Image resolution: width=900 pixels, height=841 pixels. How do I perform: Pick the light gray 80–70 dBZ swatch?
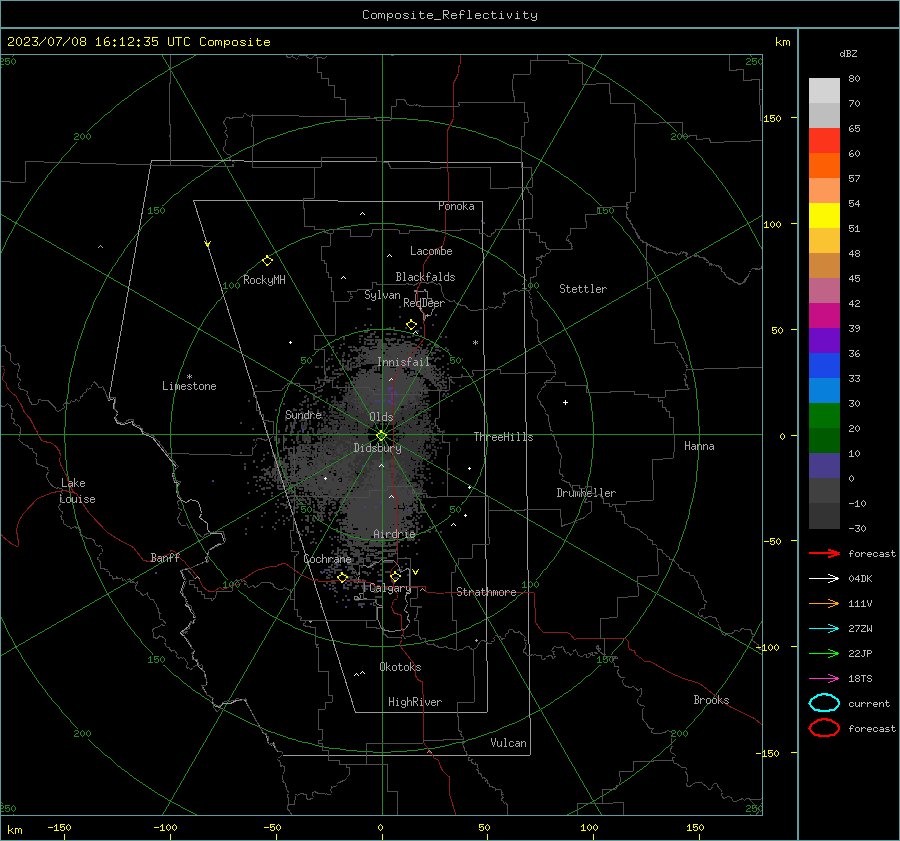[824, 90]
